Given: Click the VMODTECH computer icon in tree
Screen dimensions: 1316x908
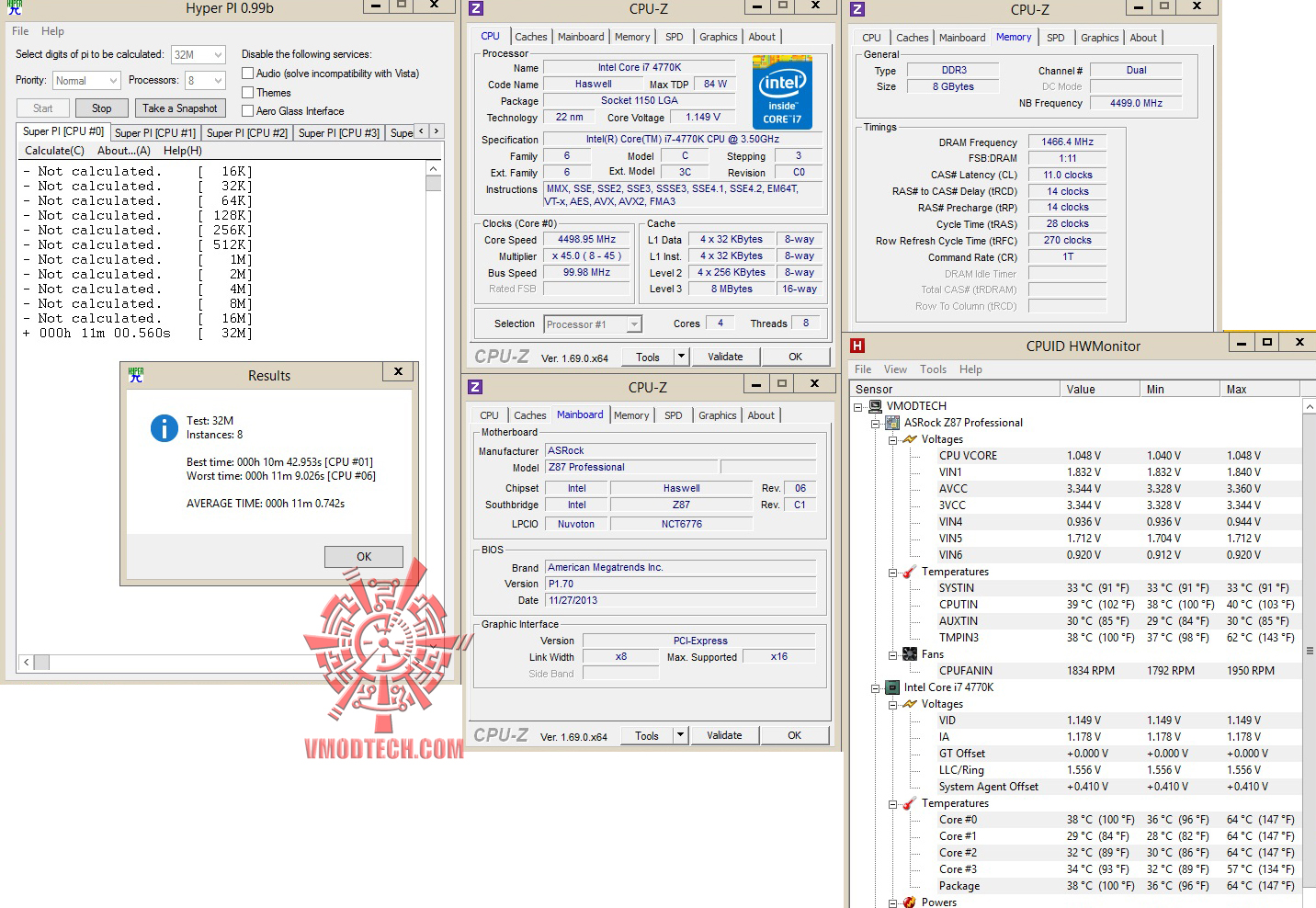Looking at the screenshot, I should [875, 406].
